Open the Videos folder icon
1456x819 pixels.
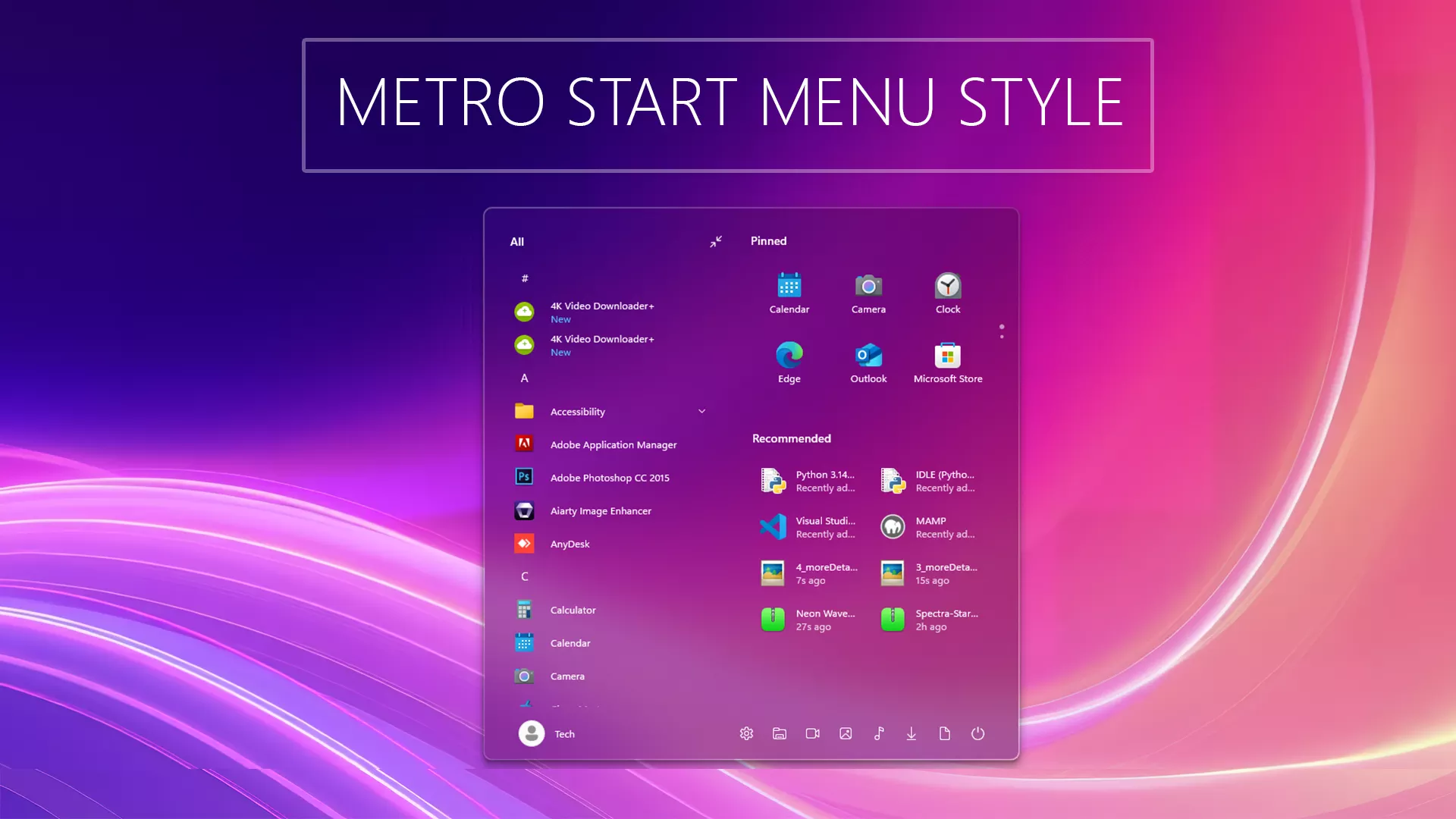point(812,733)
